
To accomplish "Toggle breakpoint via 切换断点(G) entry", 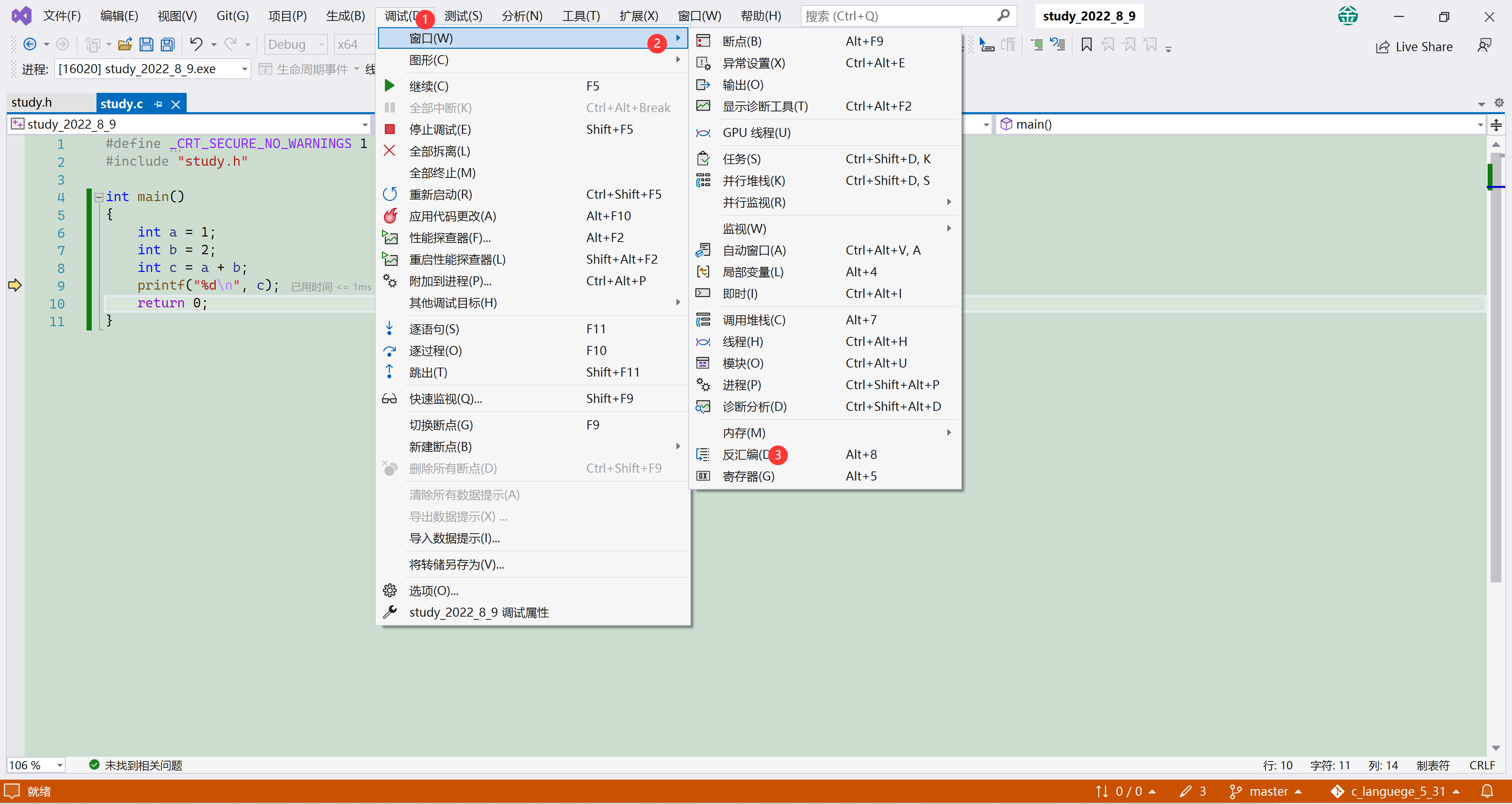I will pos(440,425).
